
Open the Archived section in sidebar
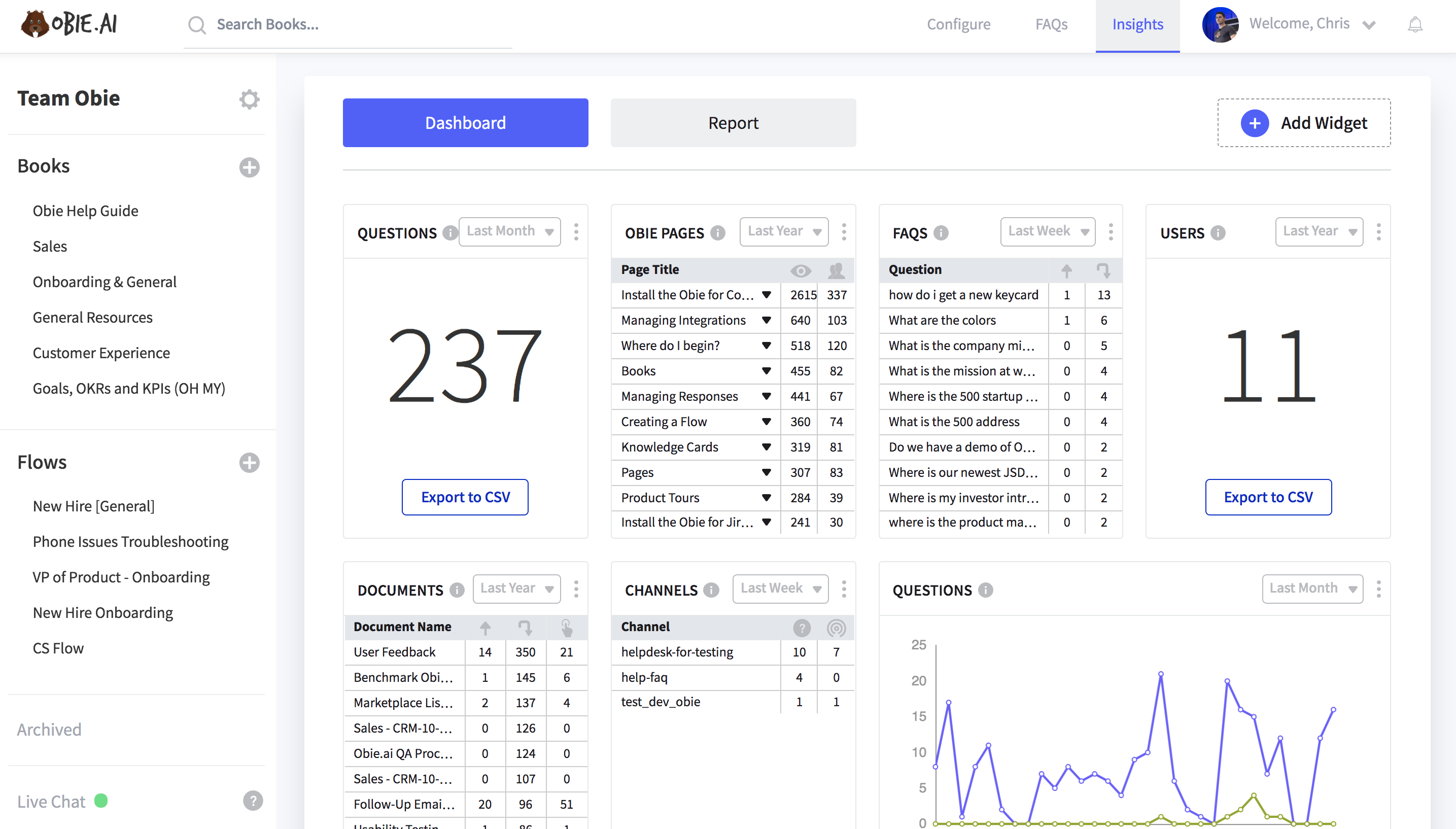click(49, 730)
